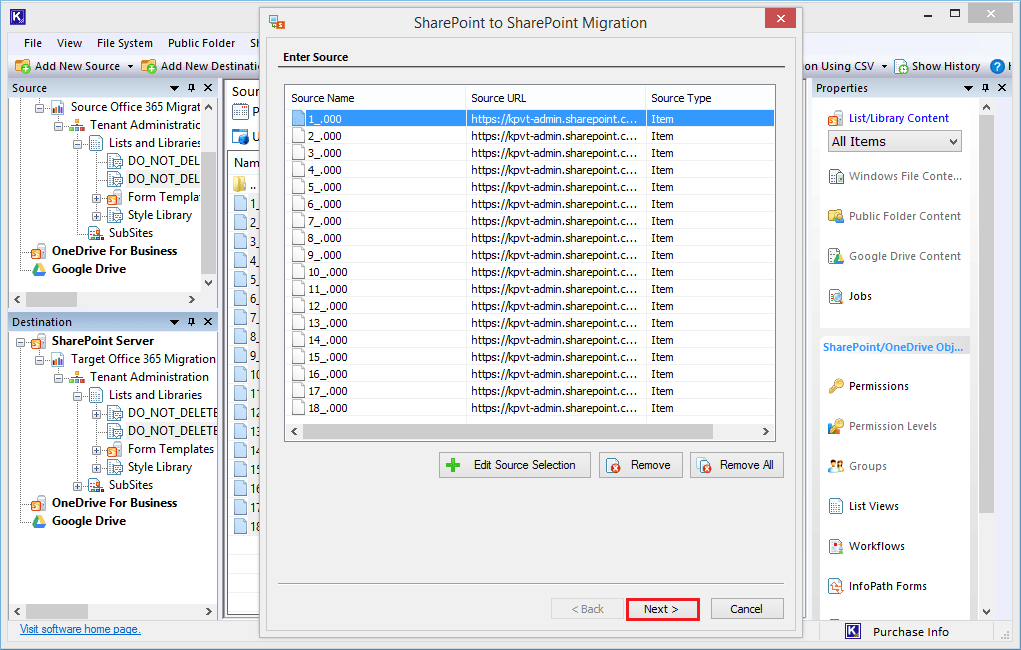The height and width of the screenshot is (650, 1021).
Task: Click the Kernel logo next to Purchase Info
Action: pyautogui.click(x=853, y=631)
